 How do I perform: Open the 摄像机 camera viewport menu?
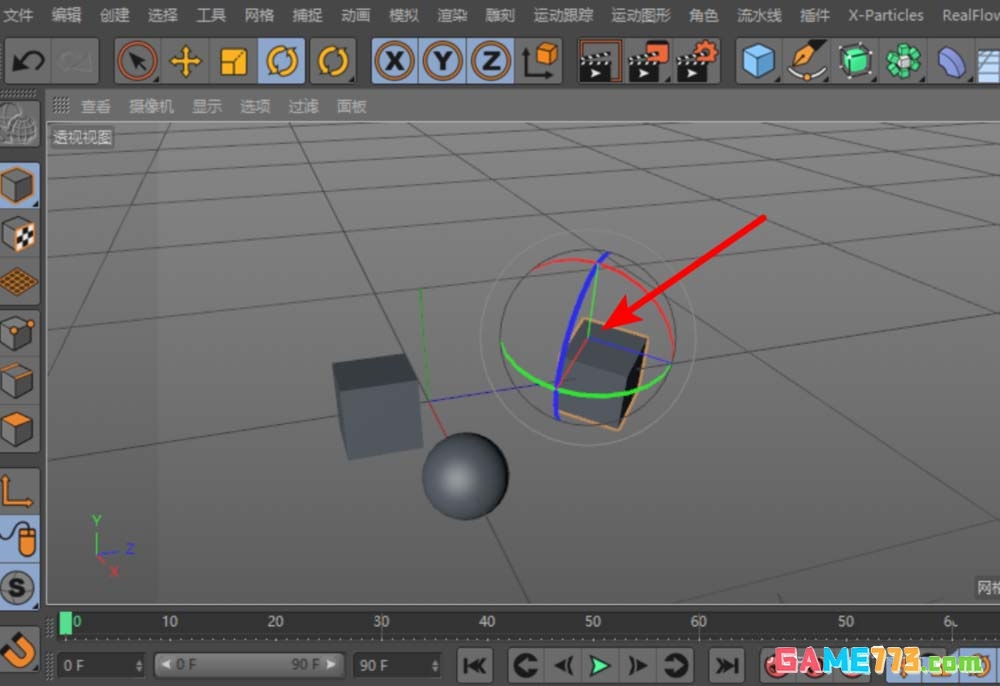pos(151,107)
